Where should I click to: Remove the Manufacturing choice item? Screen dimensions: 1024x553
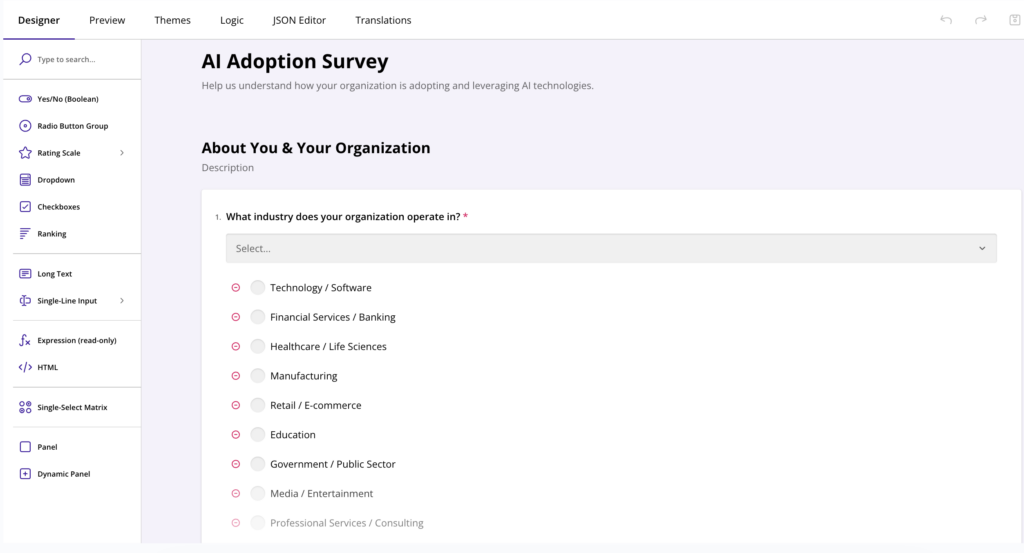[236, 376]
